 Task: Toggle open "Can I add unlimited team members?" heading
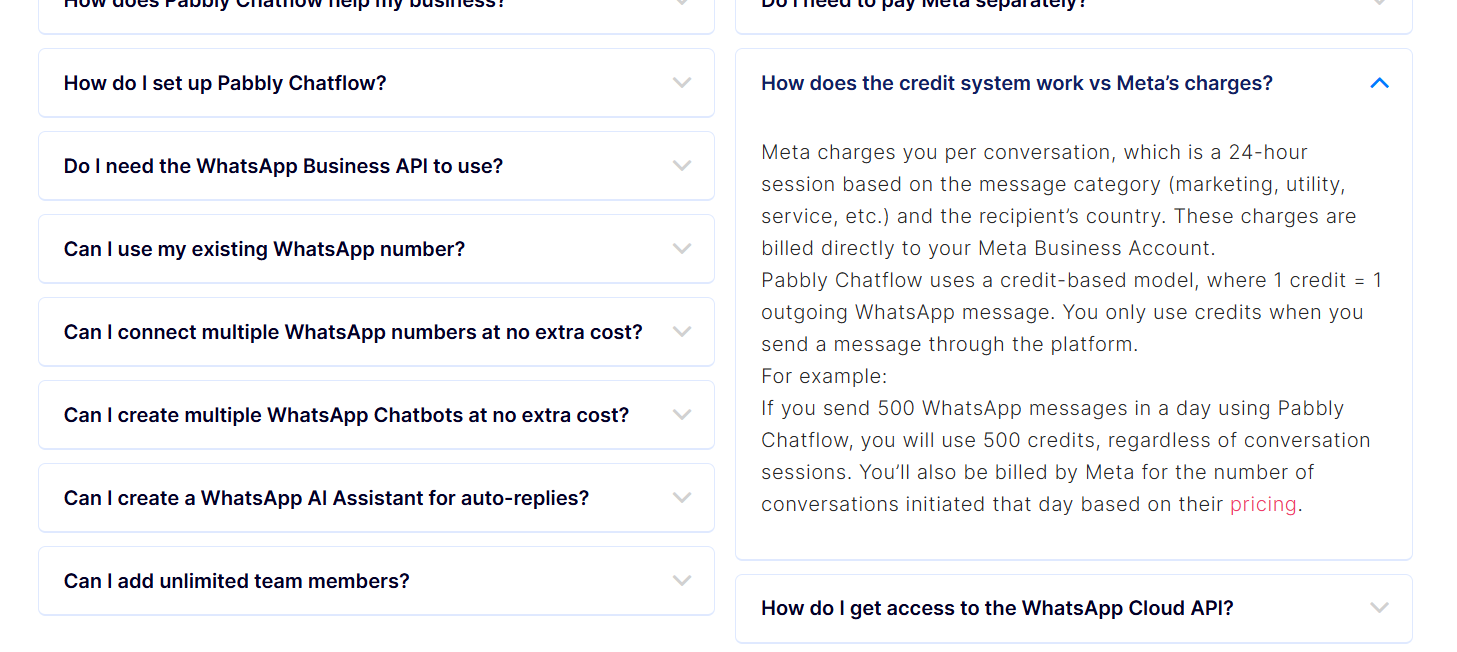coord(236,581)
